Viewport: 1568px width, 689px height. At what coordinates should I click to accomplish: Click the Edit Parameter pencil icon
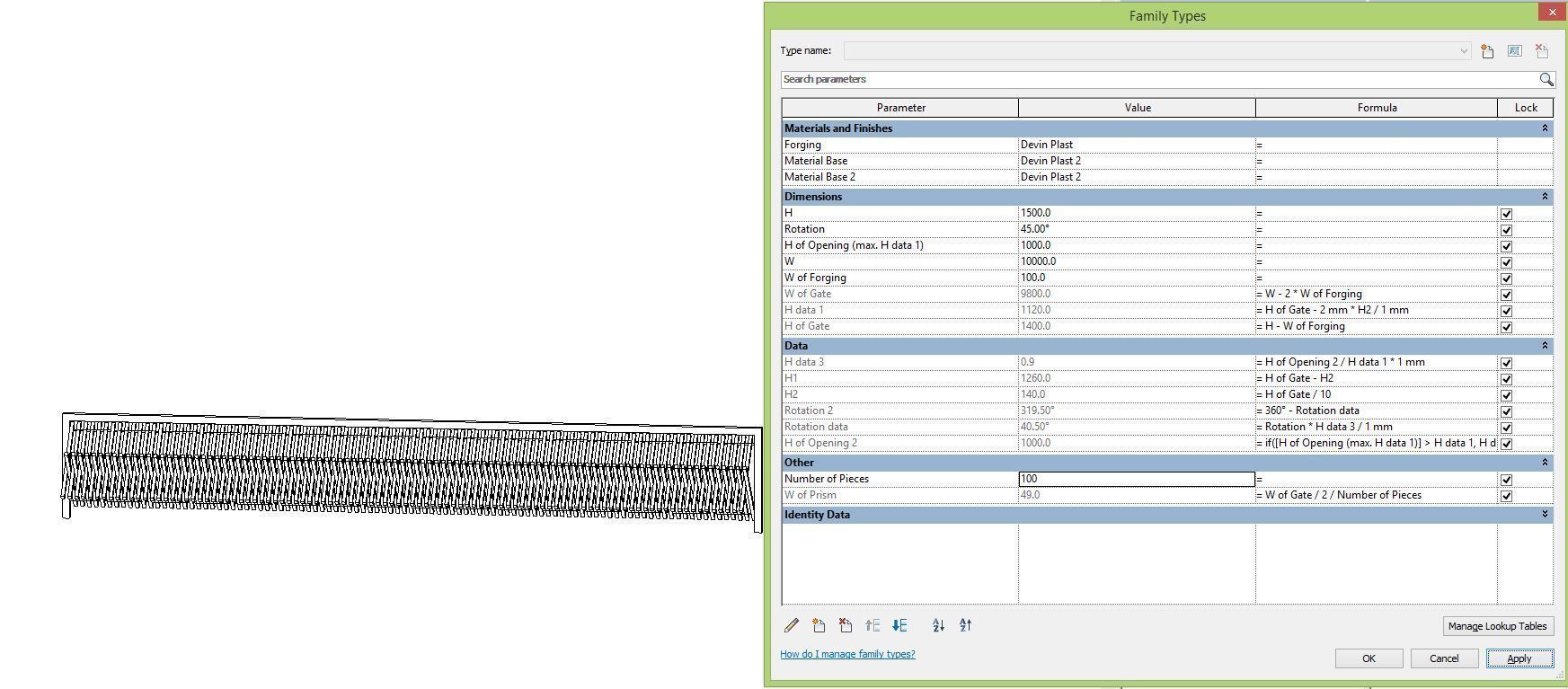(x=792, y=625)
